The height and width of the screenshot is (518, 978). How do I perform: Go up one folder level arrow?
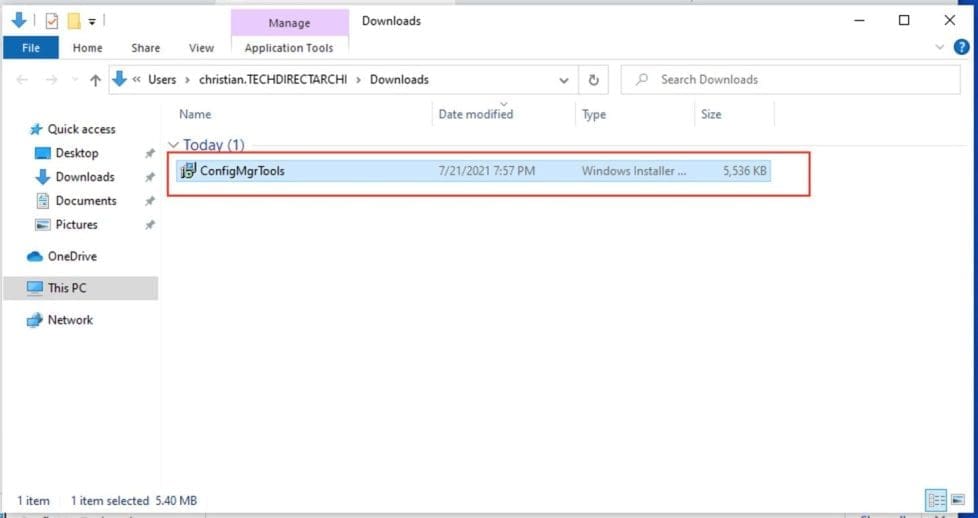pos(96,80)
